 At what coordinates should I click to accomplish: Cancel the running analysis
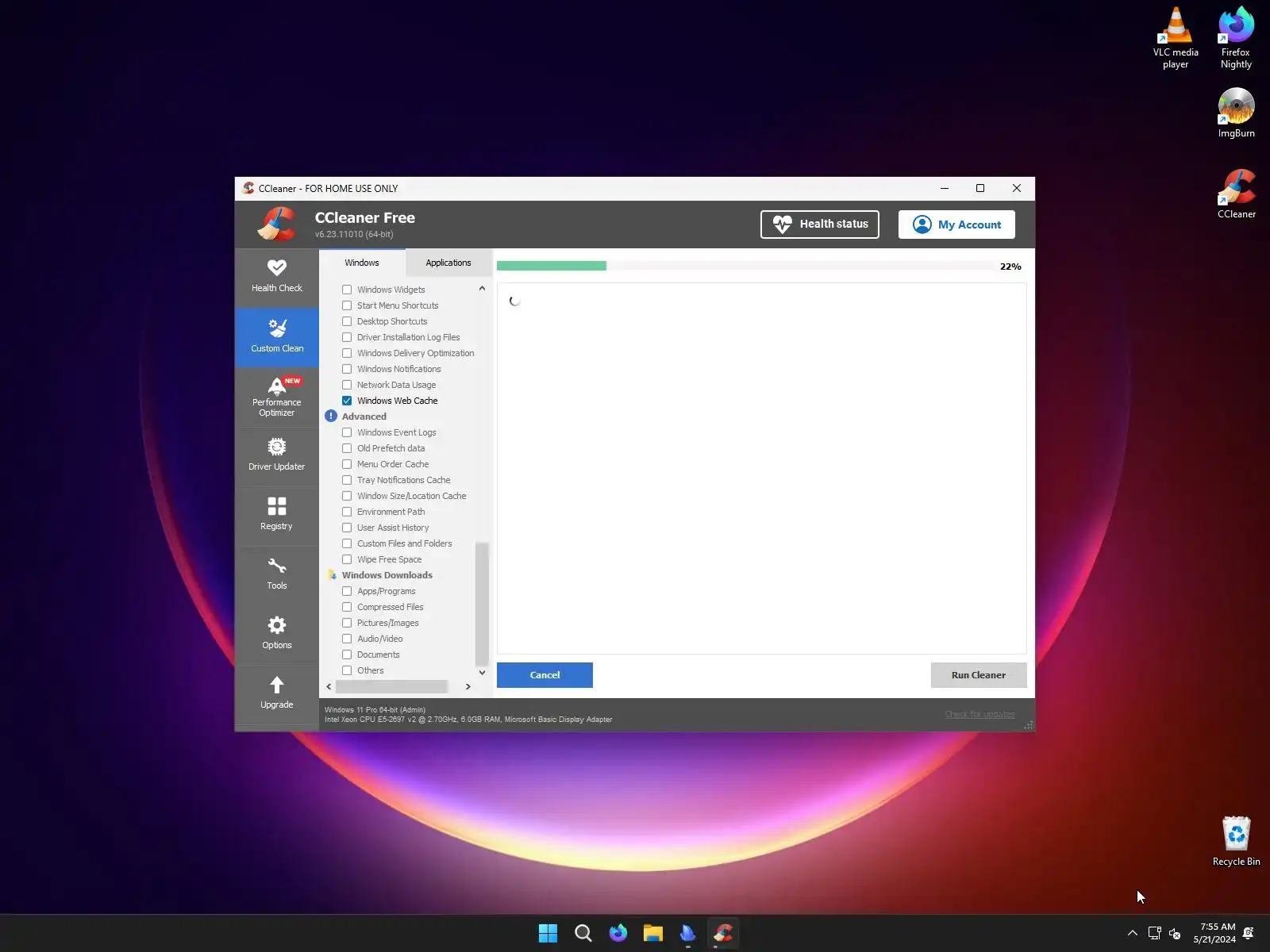point(545,675)
